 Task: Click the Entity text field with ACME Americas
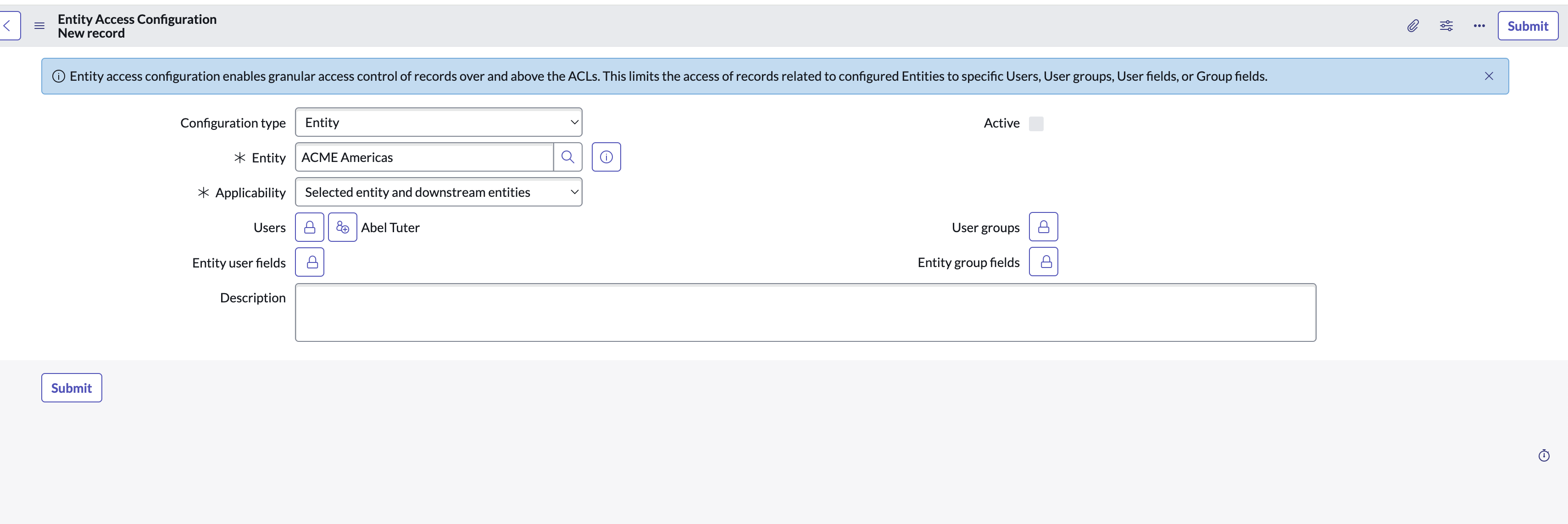point(424,157)
